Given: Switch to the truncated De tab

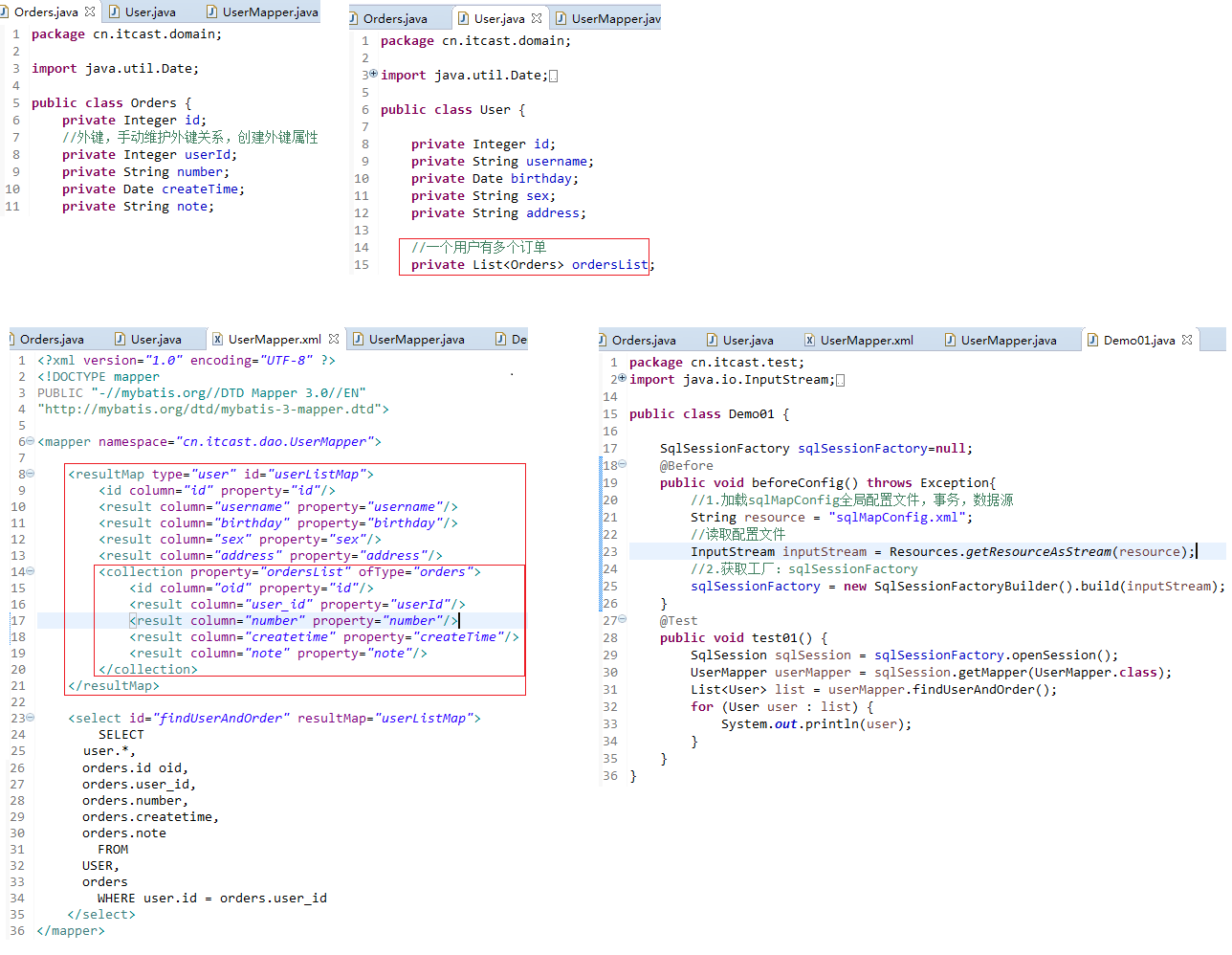Looking at the screenshot, I should 518,339.
